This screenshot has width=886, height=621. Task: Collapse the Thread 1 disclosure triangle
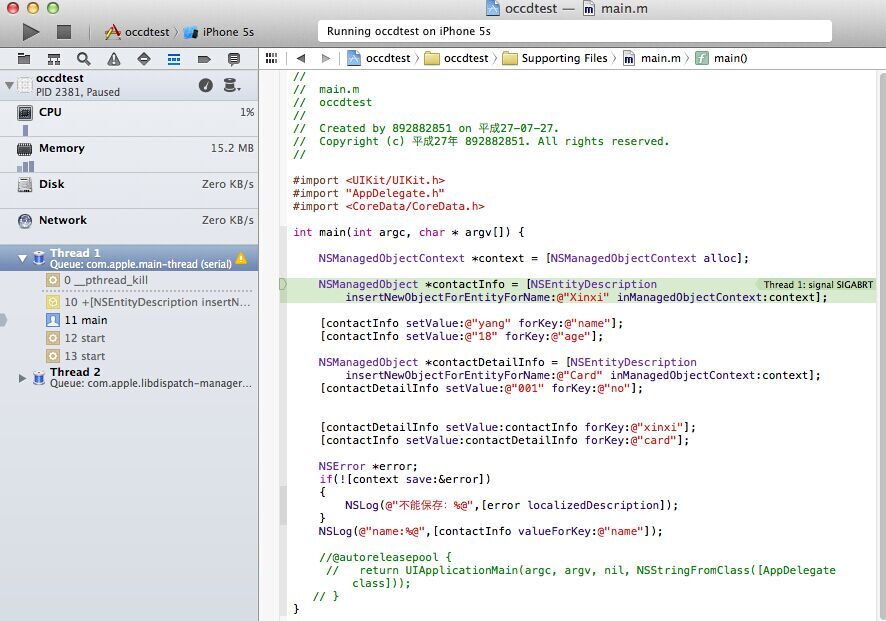[22, 258]
